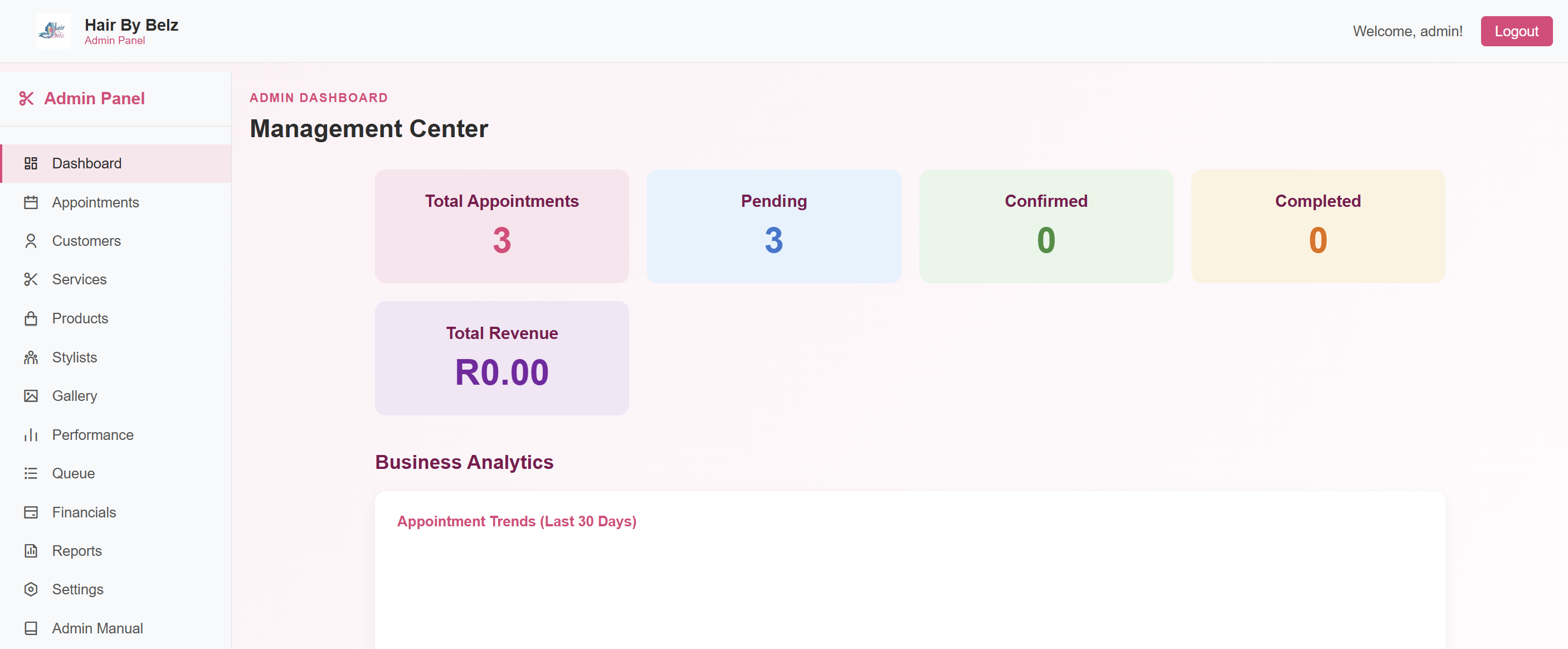The height and width of the screenshot is (649, 1568).
Task: Click the Reports chart icon
Action: [x=31, y=551]
